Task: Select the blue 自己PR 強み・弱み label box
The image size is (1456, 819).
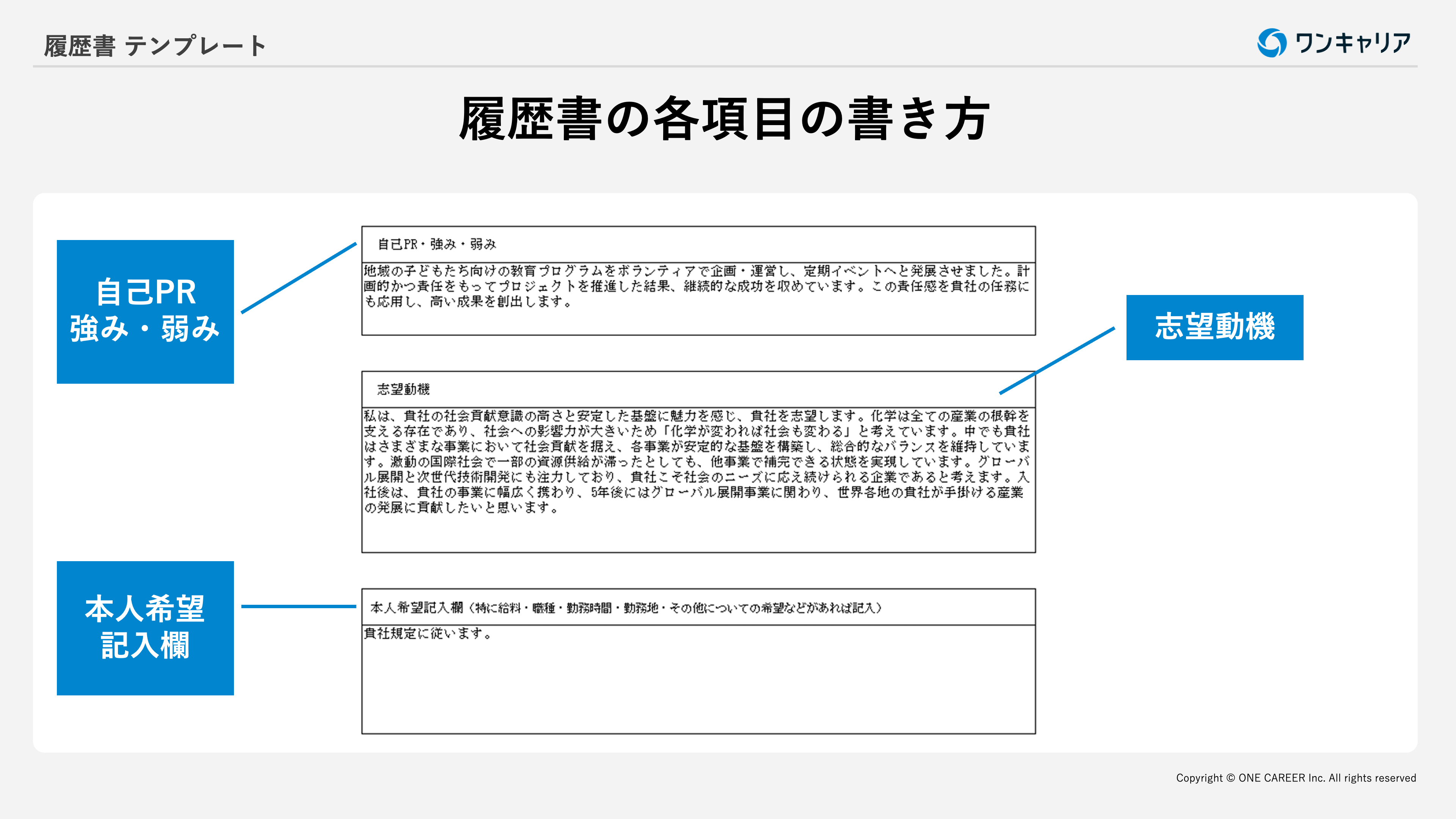Action: click(x=145, y=311)
